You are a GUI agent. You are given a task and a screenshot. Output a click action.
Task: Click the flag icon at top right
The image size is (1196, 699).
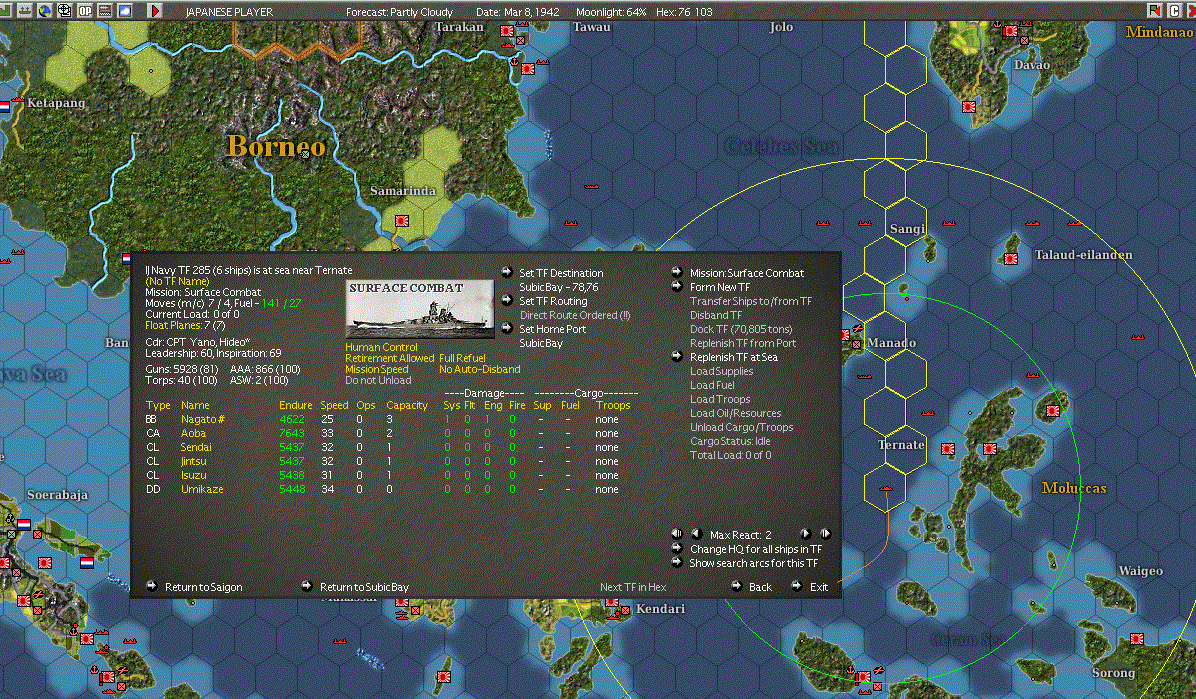1153,10
